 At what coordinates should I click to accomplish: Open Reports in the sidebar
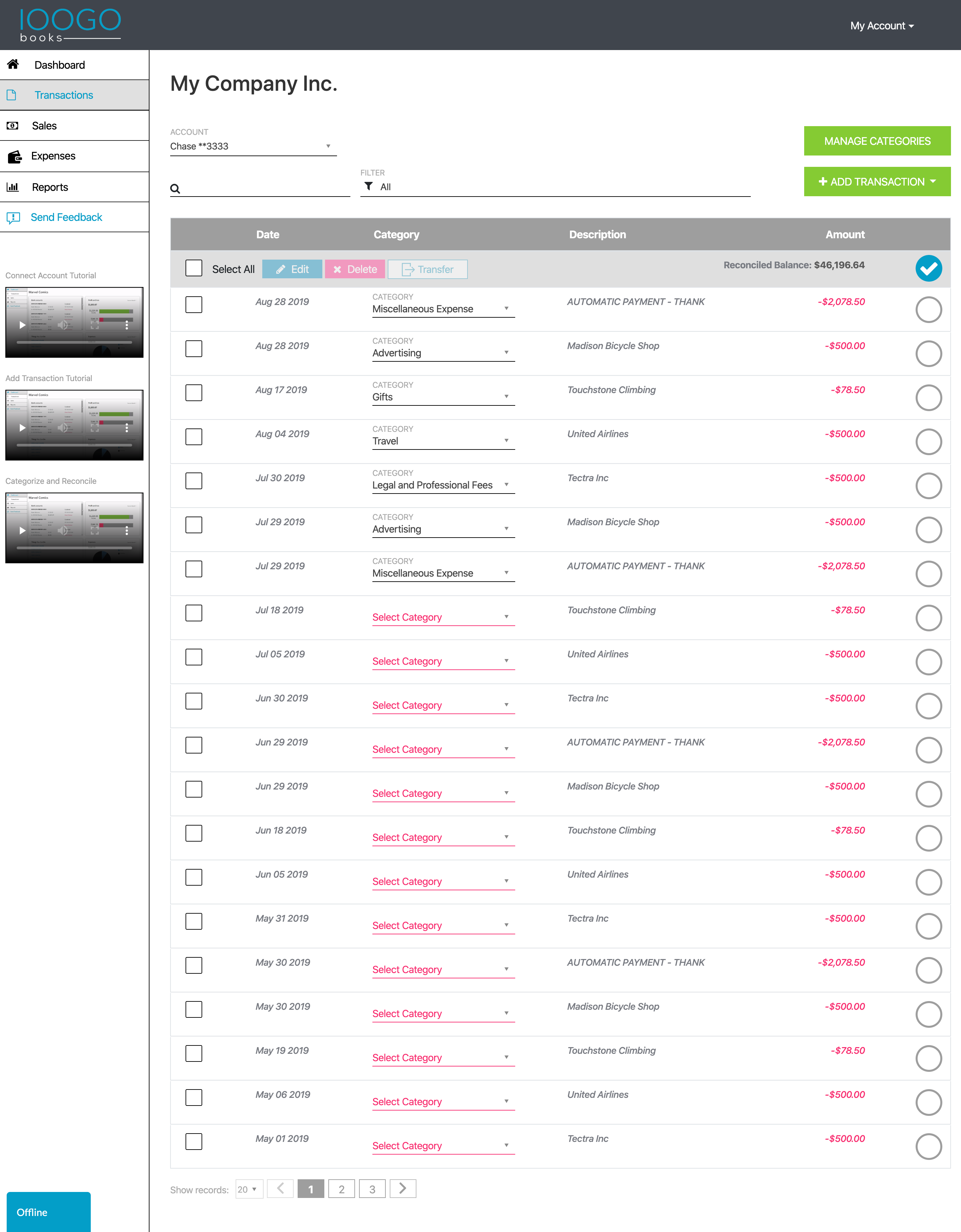pyautogui.click(x=74, y=187)
